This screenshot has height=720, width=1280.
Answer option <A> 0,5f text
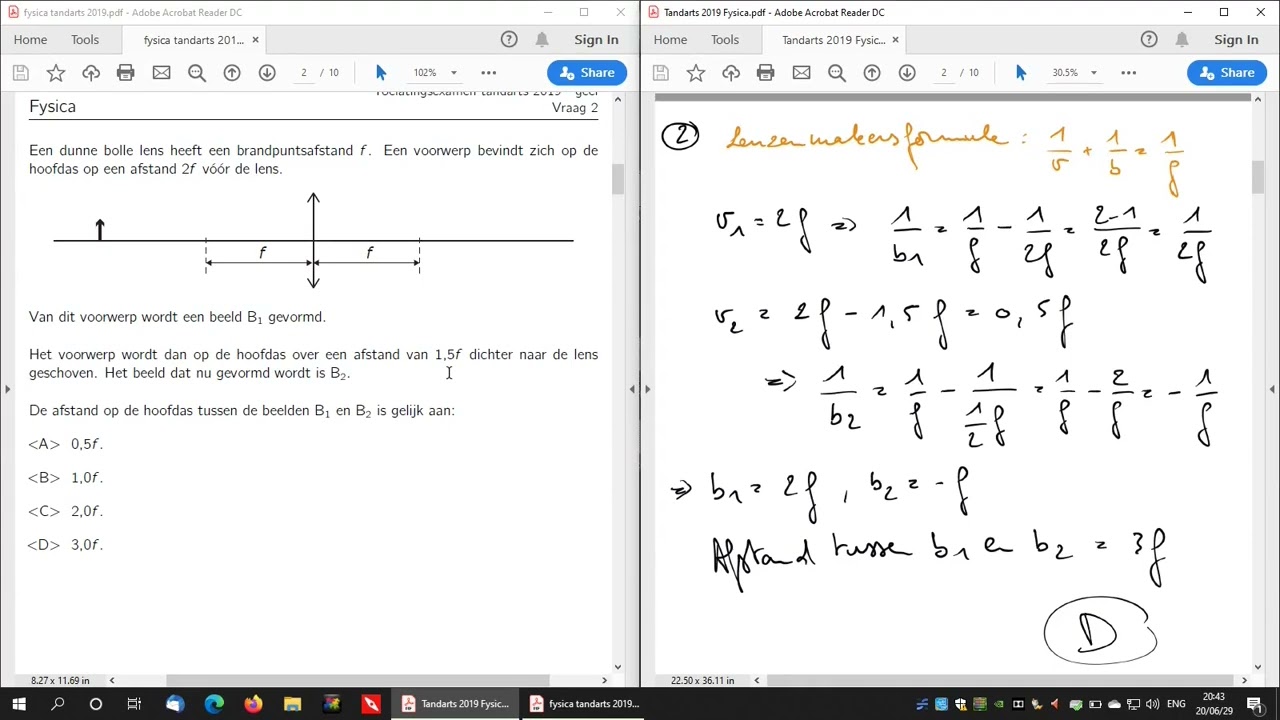click(x=66, y=444)
